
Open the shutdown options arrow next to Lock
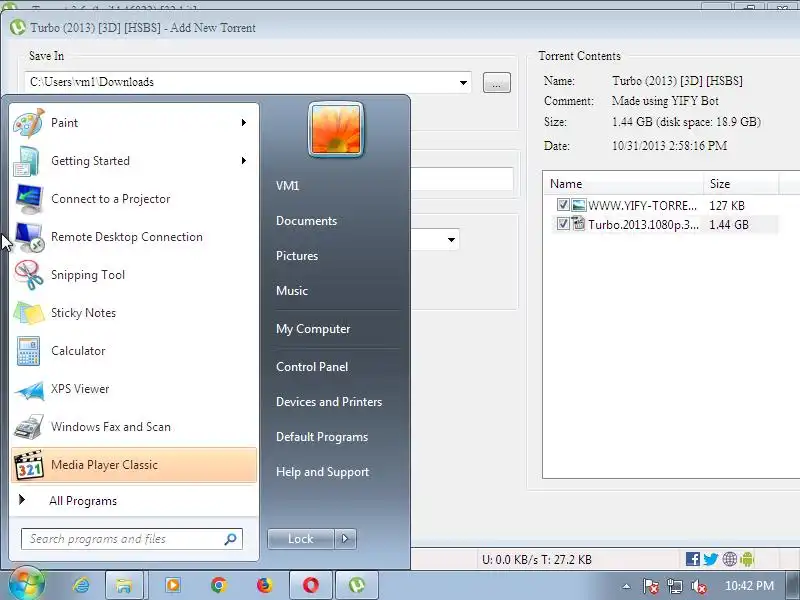[345, 539]
